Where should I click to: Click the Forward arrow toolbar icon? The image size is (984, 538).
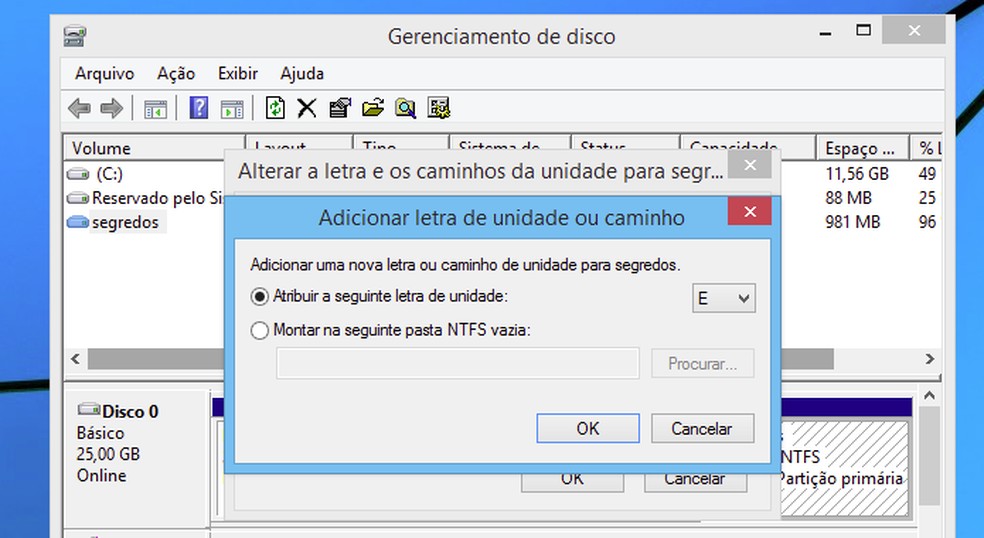pos(112,108)
